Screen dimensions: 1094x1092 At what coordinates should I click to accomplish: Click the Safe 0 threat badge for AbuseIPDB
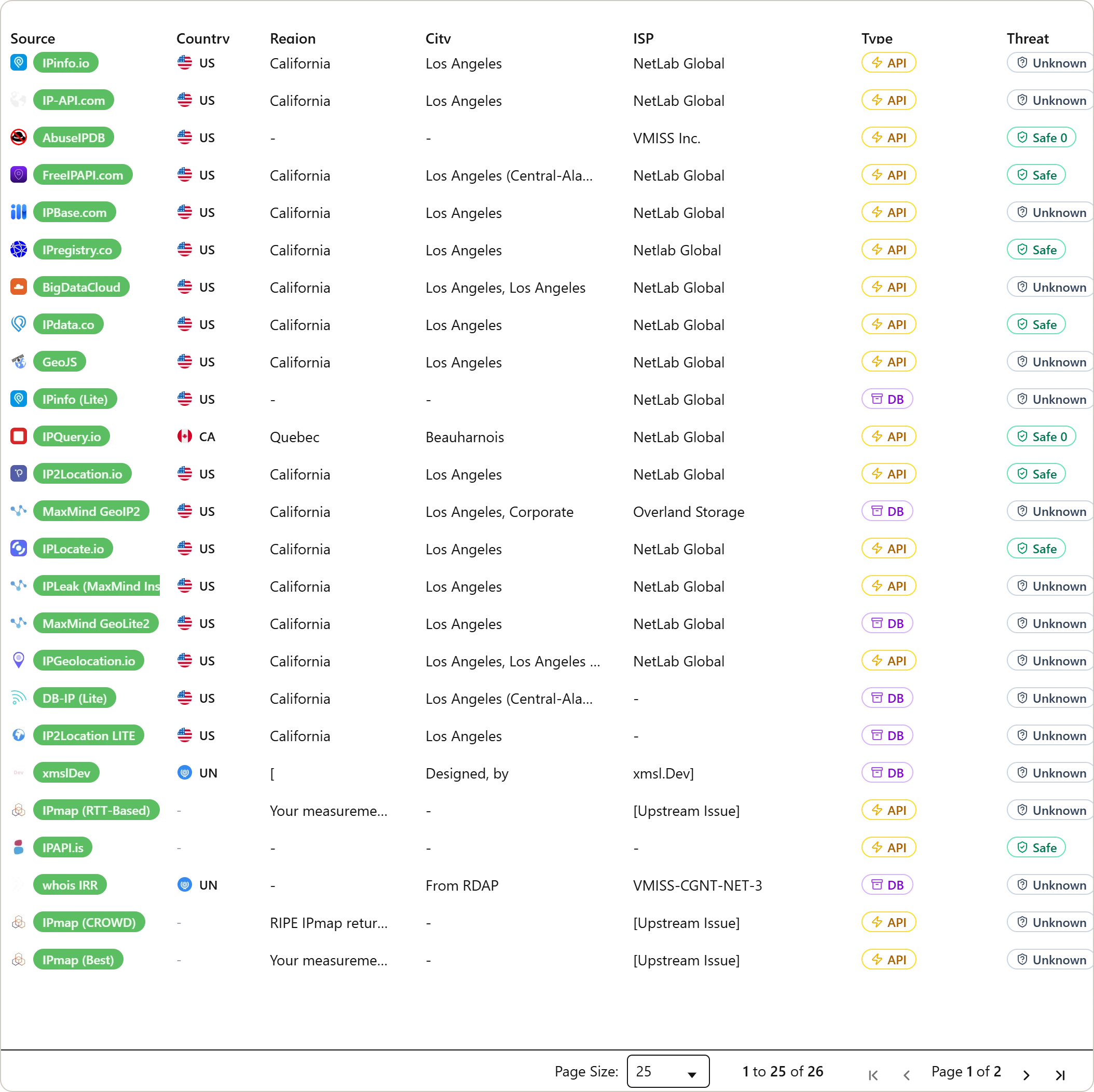pos(1042,137)
